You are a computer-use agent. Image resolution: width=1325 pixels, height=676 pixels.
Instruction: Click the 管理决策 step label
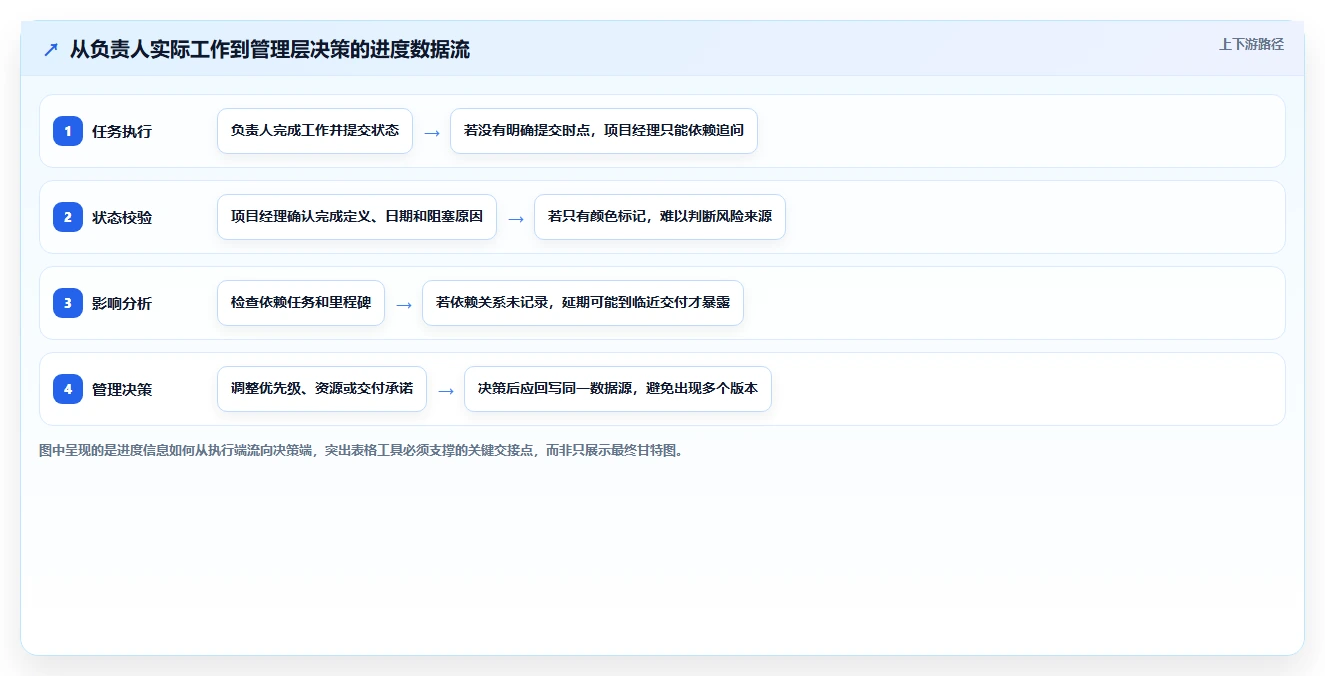coord(122,389)
